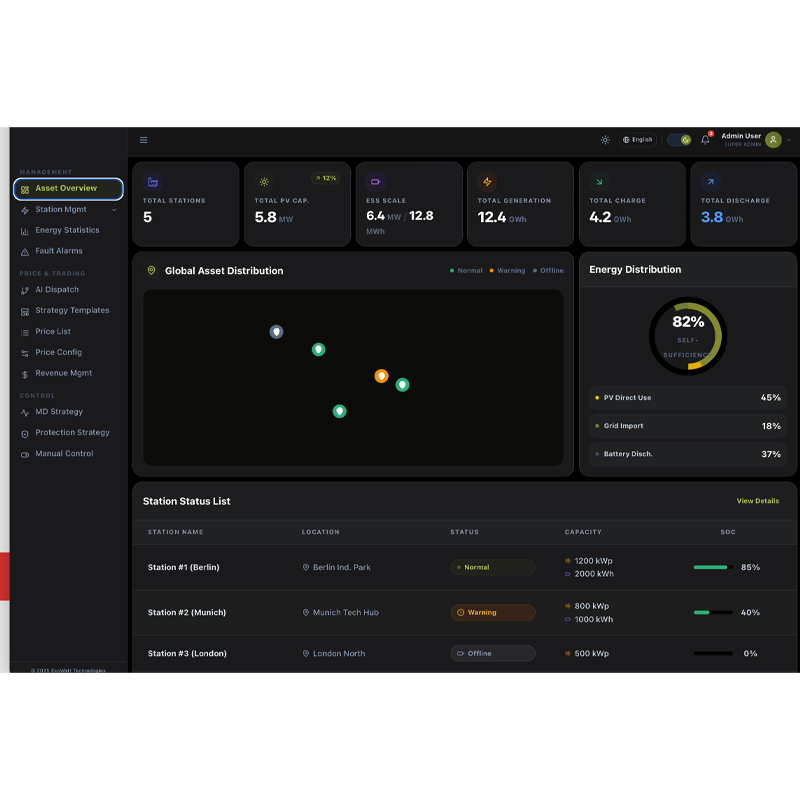Select the AI Dispatch sidebar icon
The image size is (800, 800).
[23, 289]
